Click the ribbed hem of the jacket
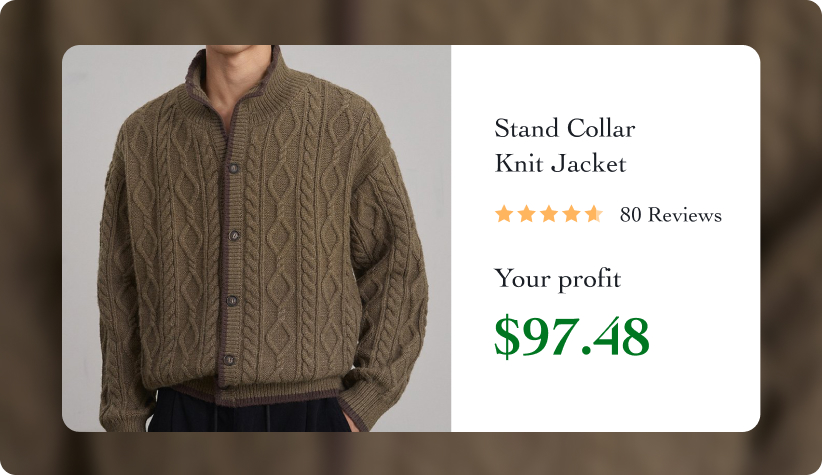The width and height of the screenshot is (822, 475). 257,391
